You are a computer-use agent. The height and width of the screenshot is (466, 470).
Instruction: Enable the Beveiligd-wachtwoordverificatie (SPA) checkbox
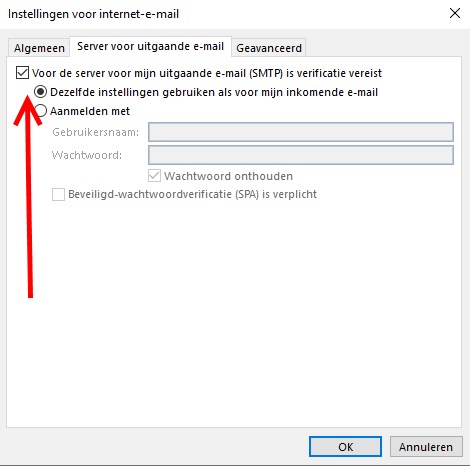(x=58, y=194)
